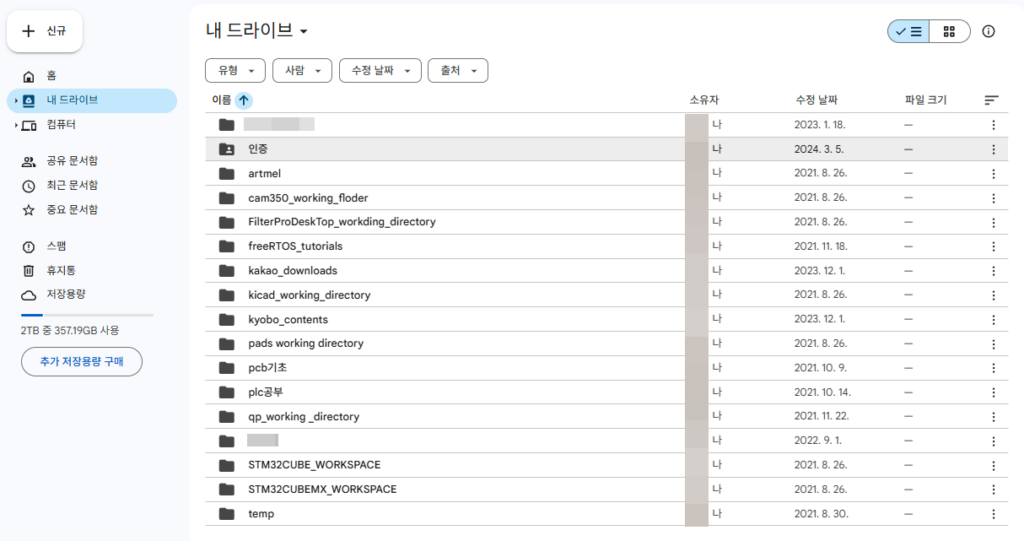This screenshot has width=1024, height=541.
Task: Click the info (details) icon
Action: point(989,32)
